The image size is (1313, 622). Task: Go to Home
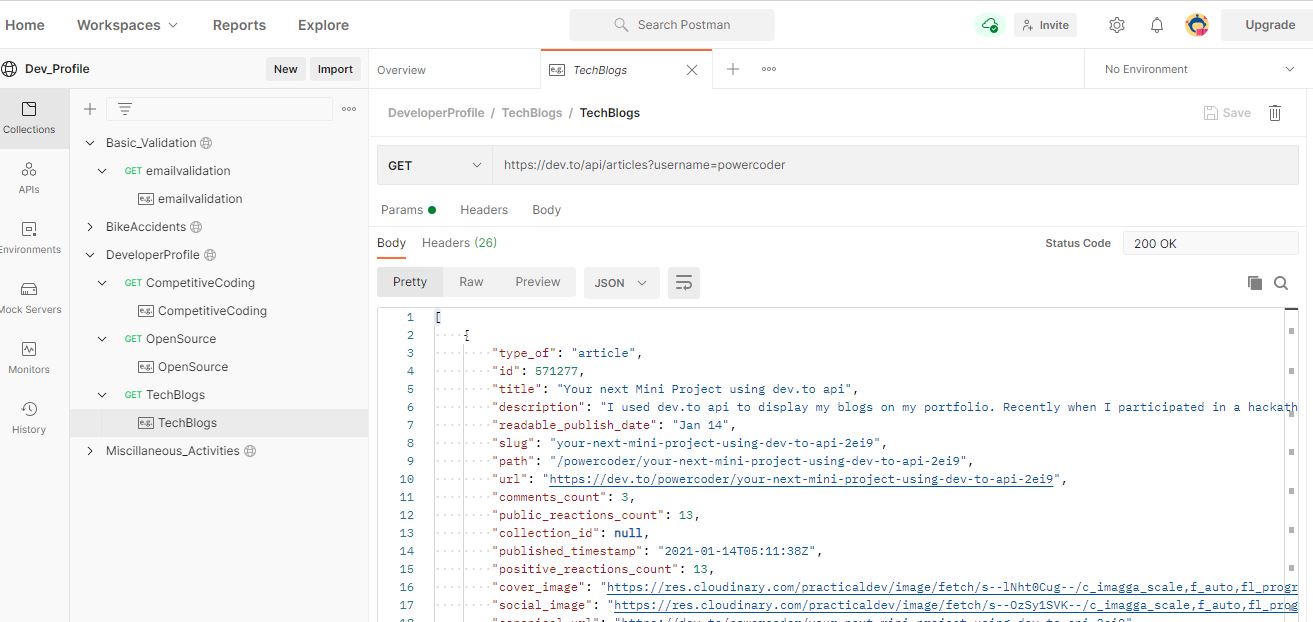[x=25, y=25]
